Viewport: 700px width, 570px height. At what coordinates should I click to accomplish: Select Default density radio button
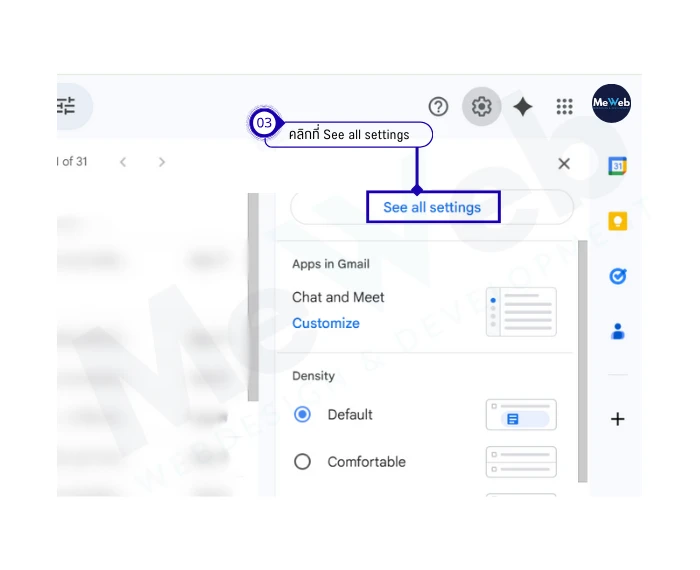click(x=303, y=414)
